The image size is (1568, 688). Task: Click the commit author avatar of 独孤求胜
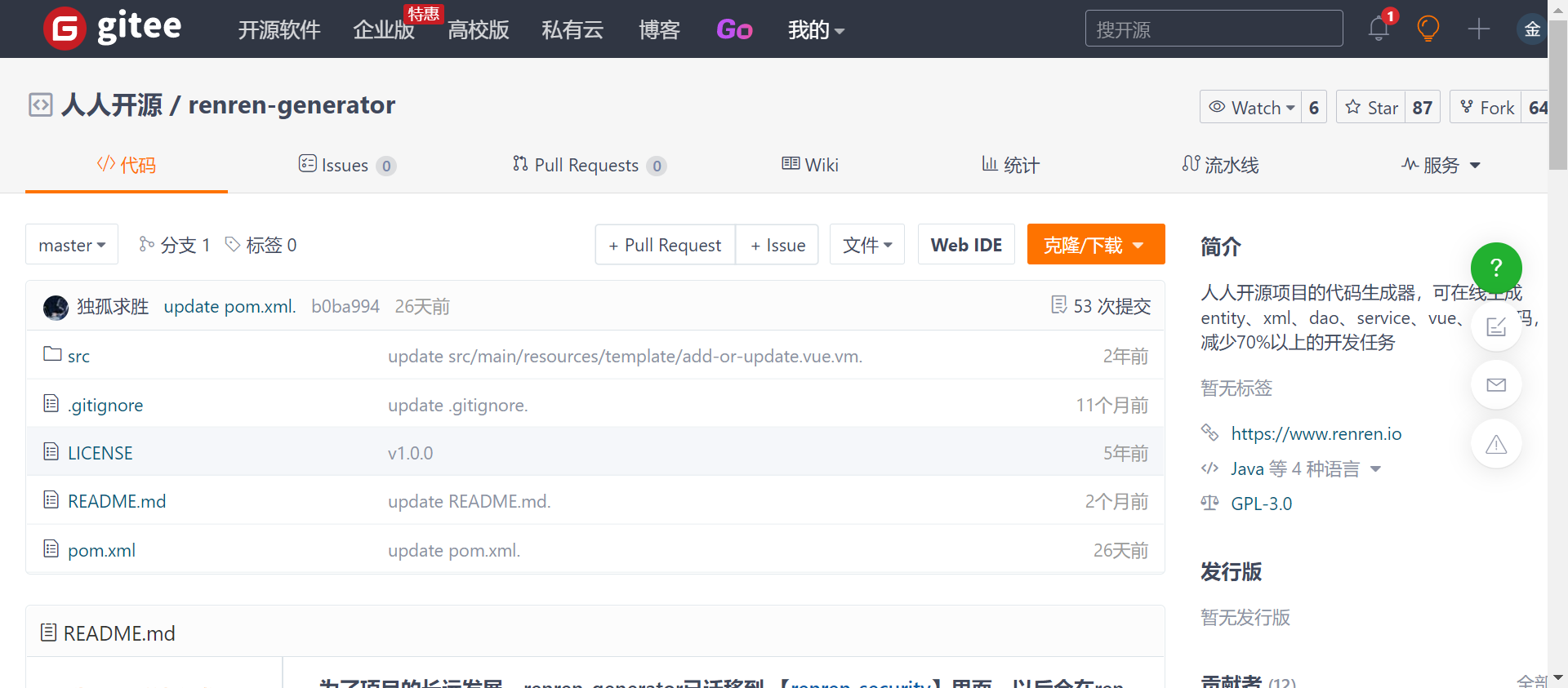coord(56,307)
